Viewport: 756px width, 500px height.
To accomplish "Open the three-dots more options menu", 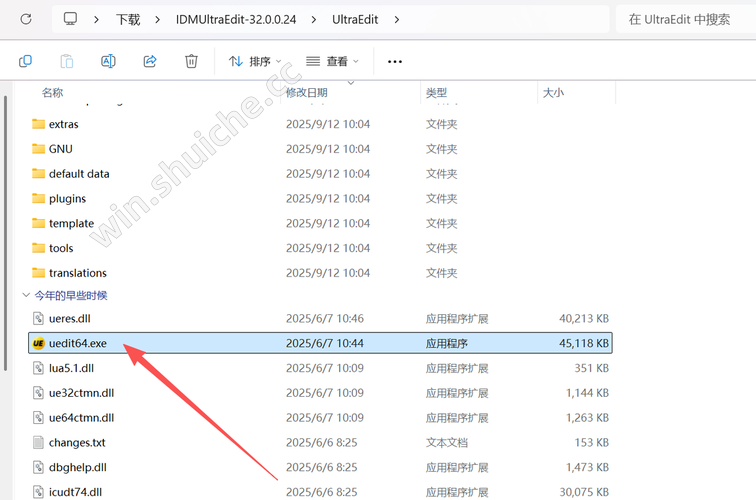I will 395,62.
